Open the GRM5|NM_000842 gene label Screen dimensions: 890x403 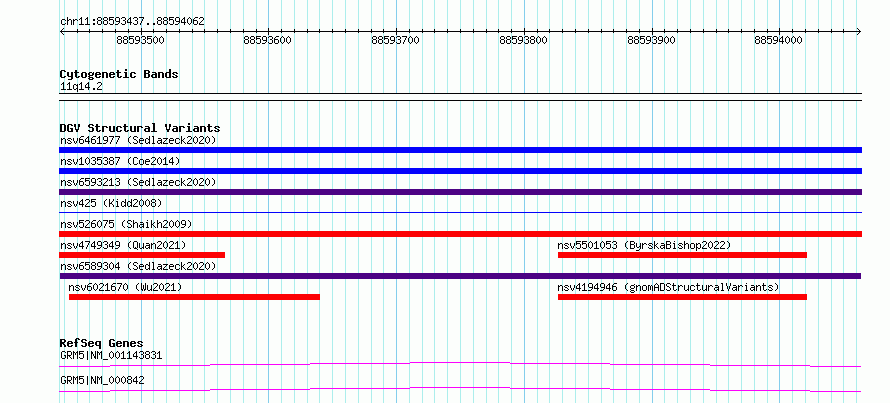(102, 380)
